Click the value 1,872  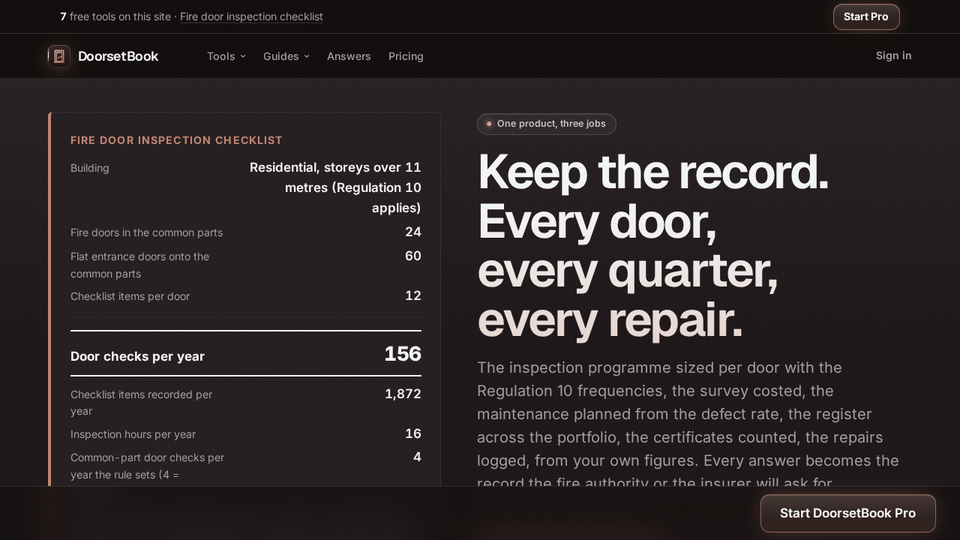pos(403,394)
